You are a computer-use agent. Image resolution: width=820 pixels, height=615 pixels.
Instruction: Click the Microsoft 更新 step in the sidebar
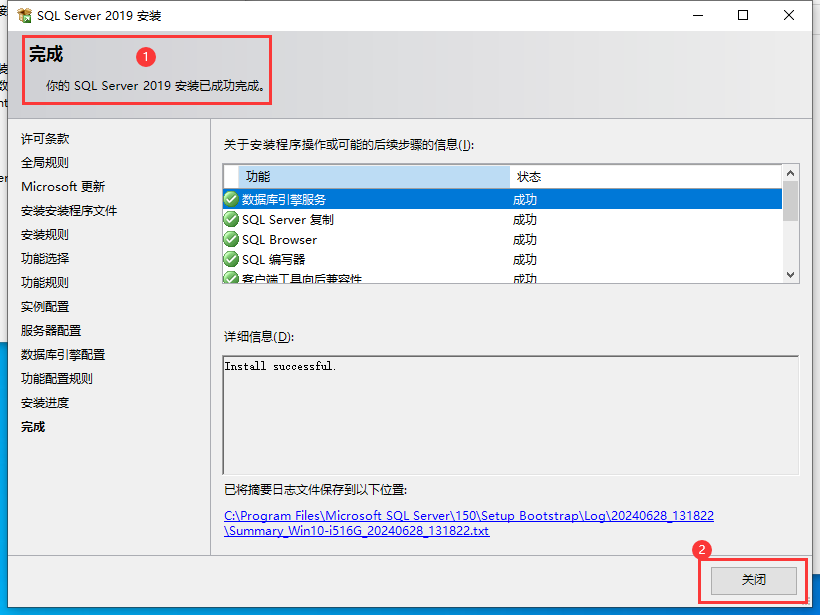tap(63, 187)
